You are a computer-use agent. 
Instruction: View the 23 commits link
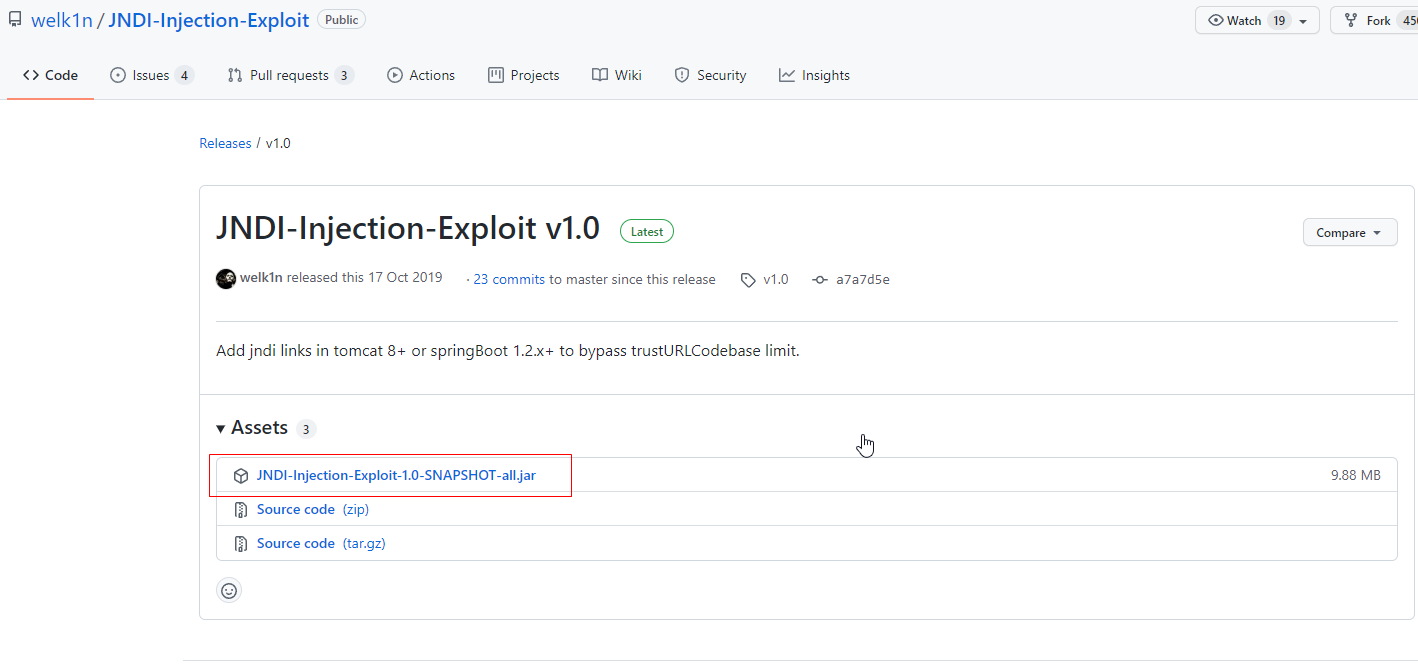tap(509, 279)
